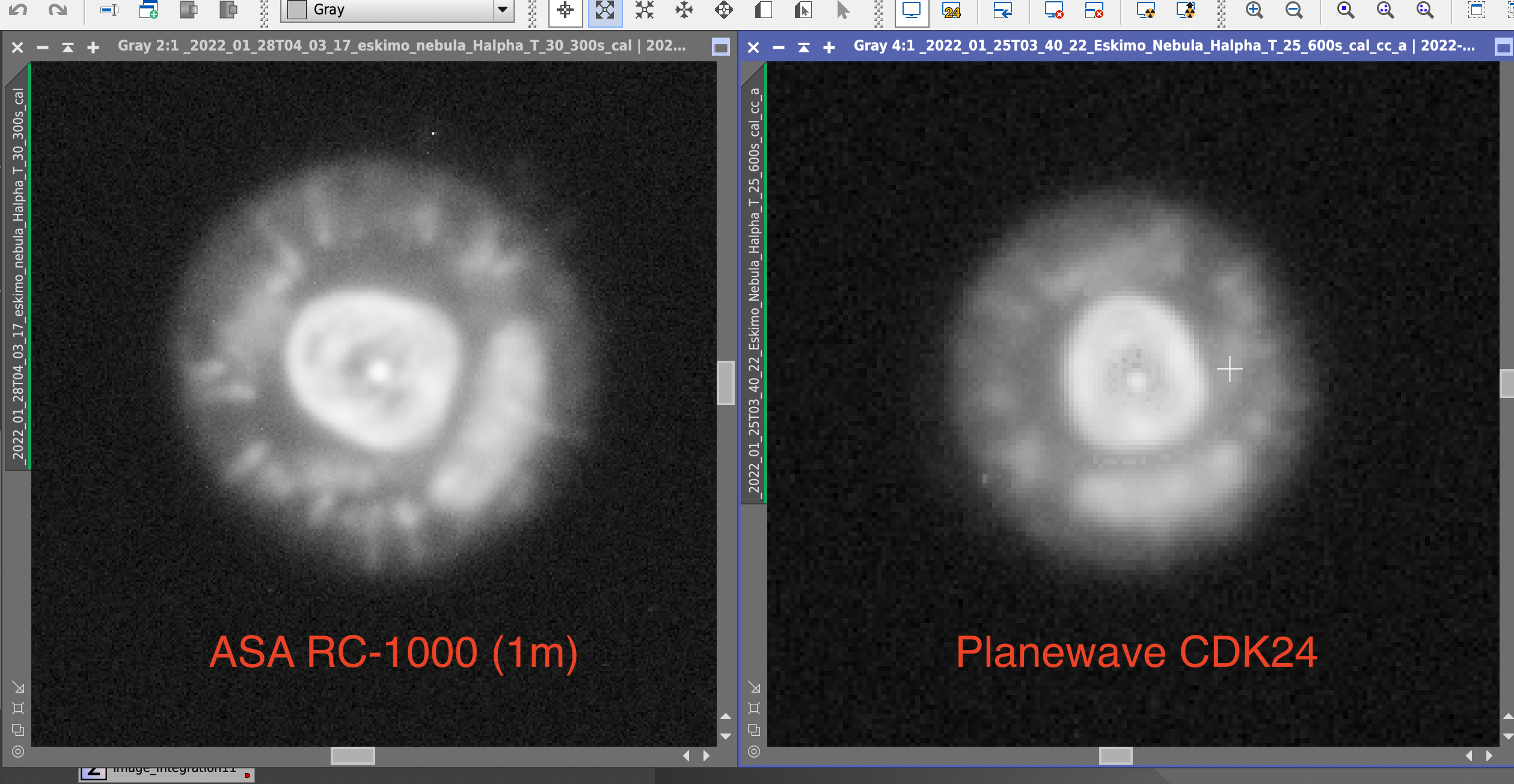The image size is (1514, 784).
Task: Click the plus button on left image window
Action: (x=93, y=47)
